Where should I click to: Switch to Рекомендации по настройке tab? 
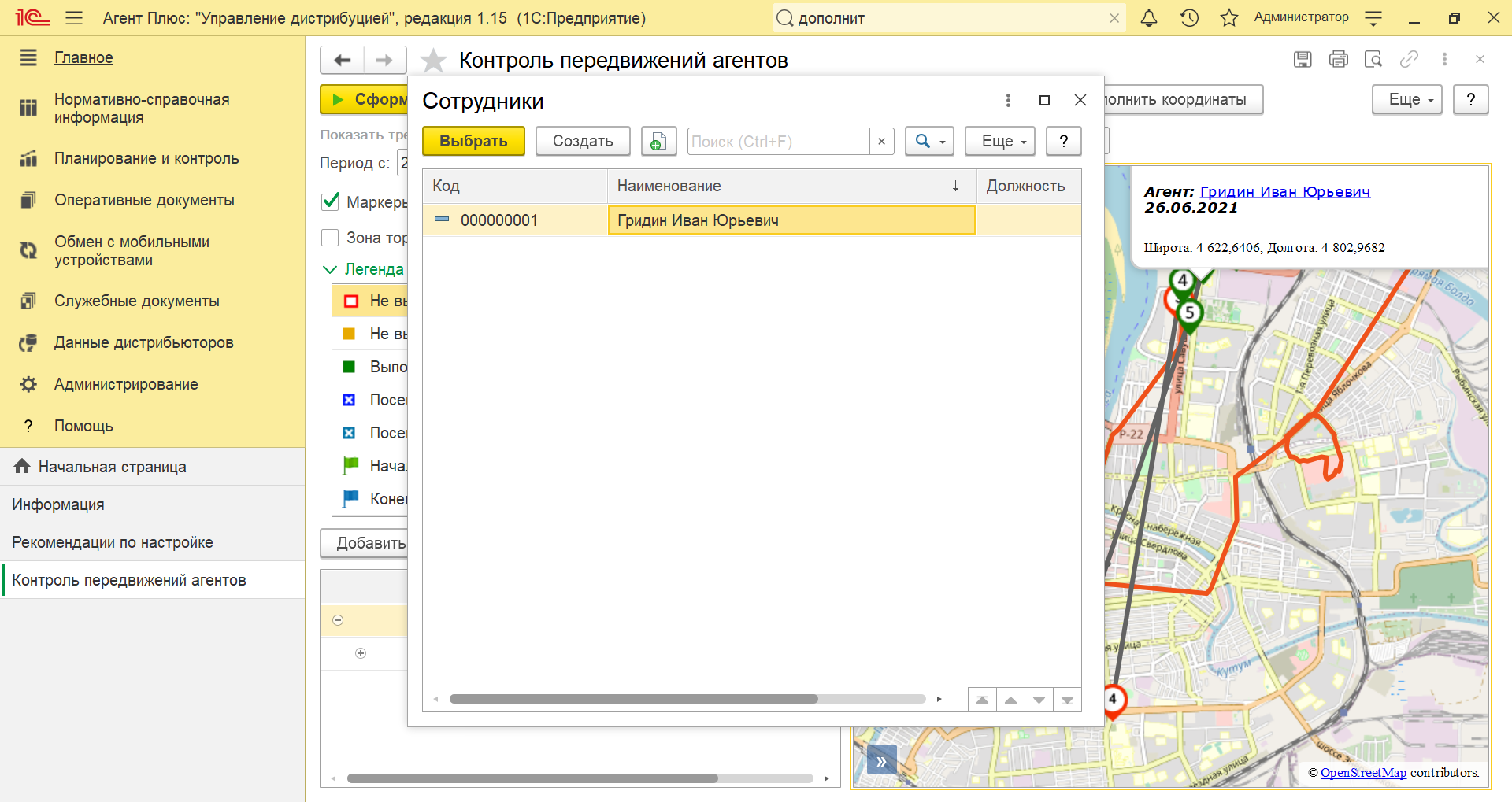(152, 542)
